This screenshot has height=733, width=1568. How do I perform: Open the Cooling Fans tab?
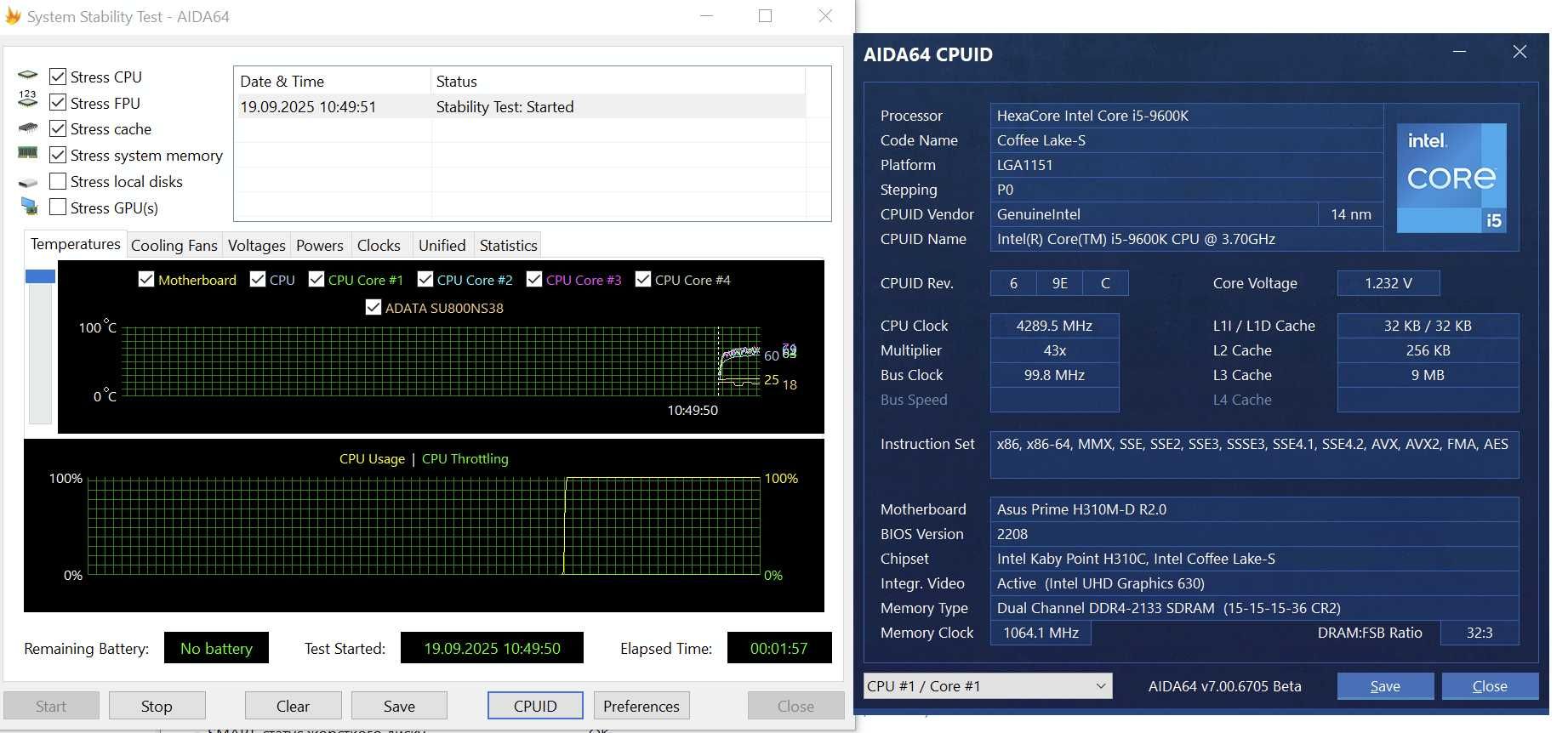174,245
